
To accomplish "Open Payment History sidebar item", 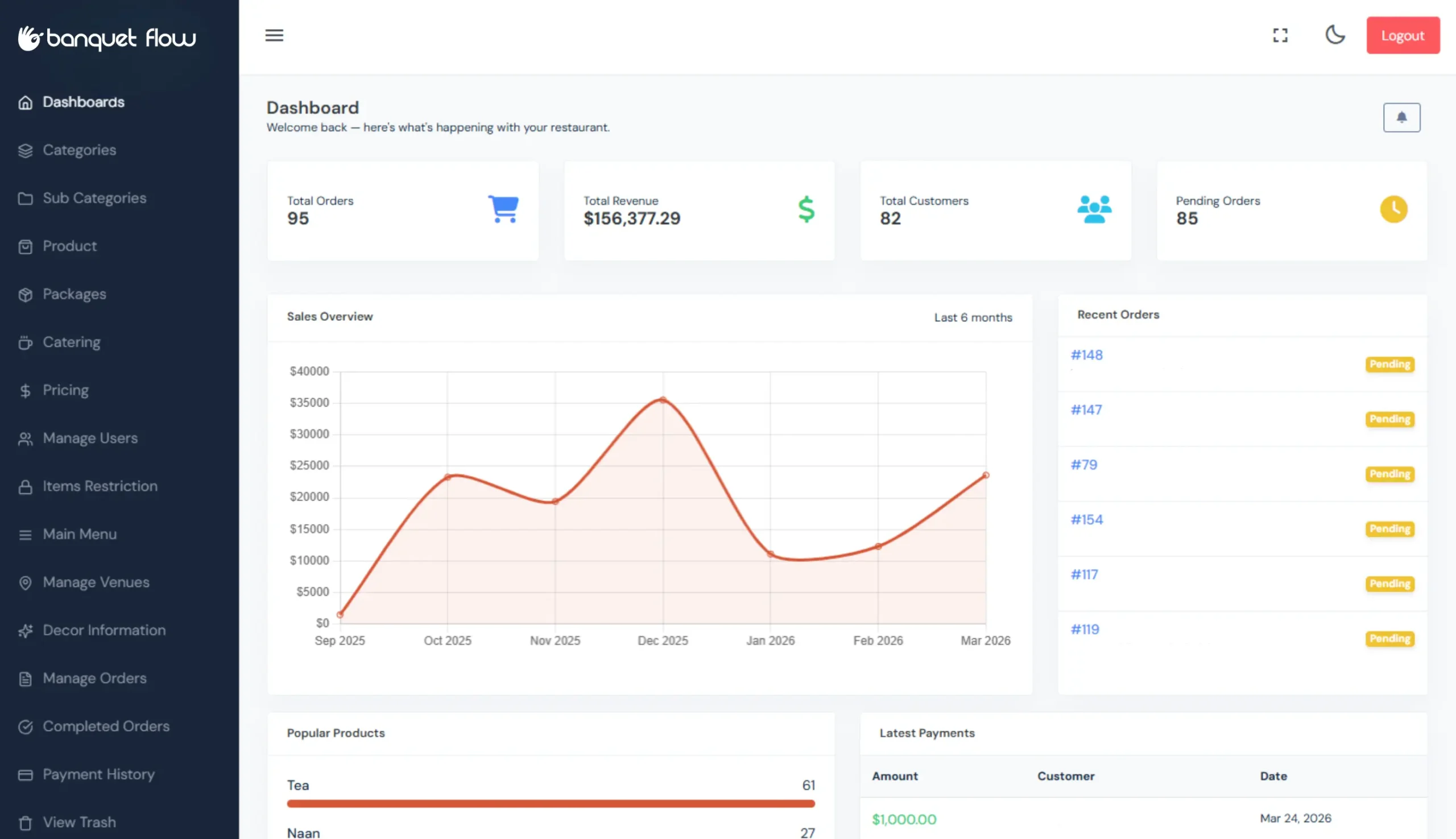I will click(98, 774).
